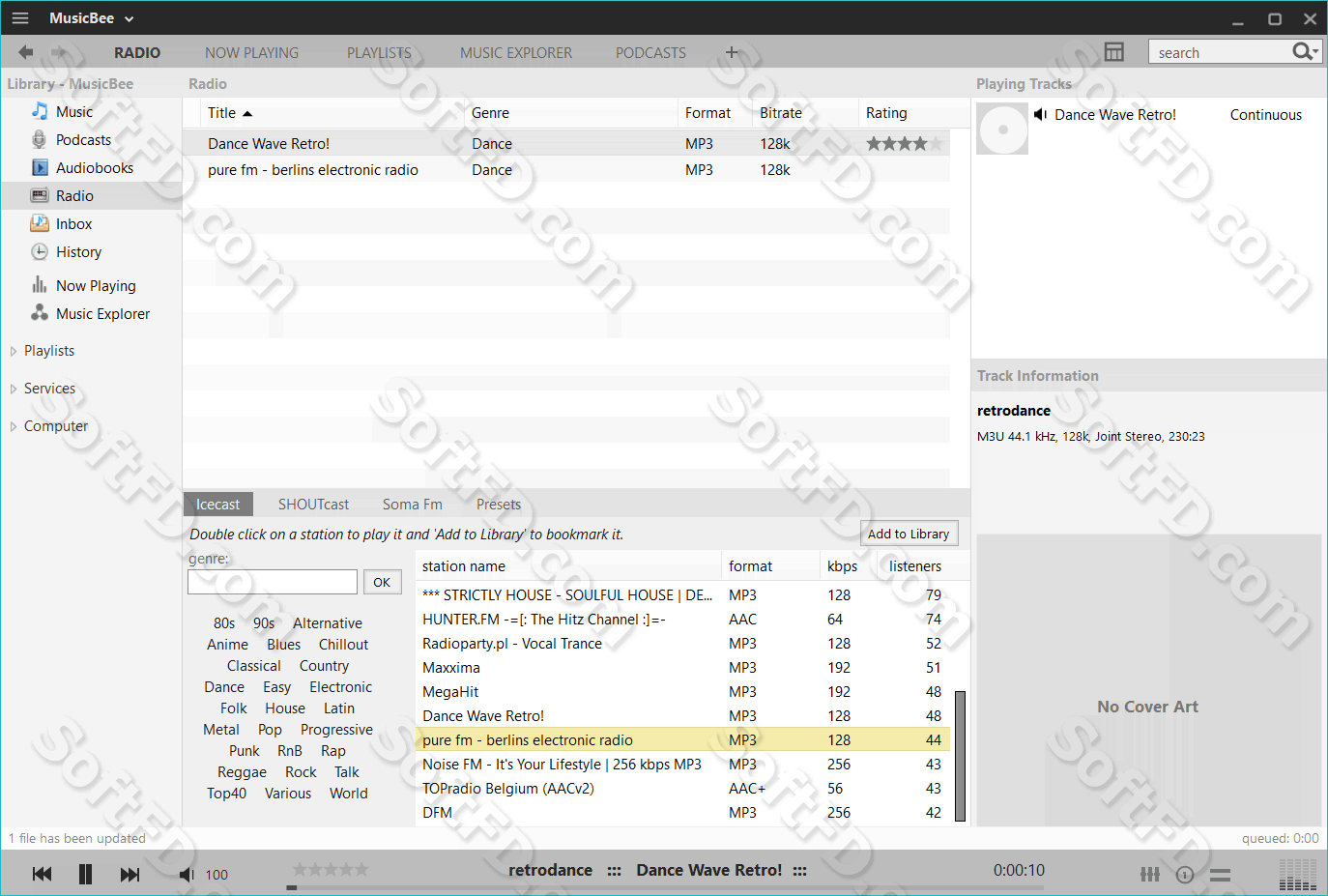The height and width of the screenshot is (896, 1328).
Task: Click the station list scrollbar
Action: (x=960, y=756)
